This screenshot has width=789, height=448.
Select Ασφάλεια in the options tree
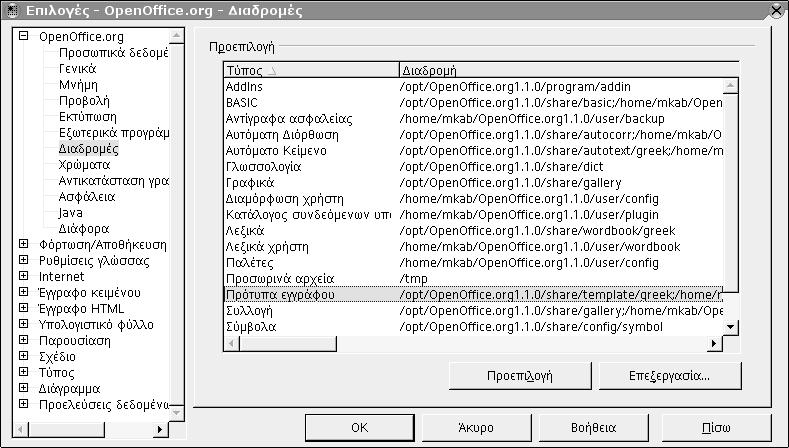[87, 197]
